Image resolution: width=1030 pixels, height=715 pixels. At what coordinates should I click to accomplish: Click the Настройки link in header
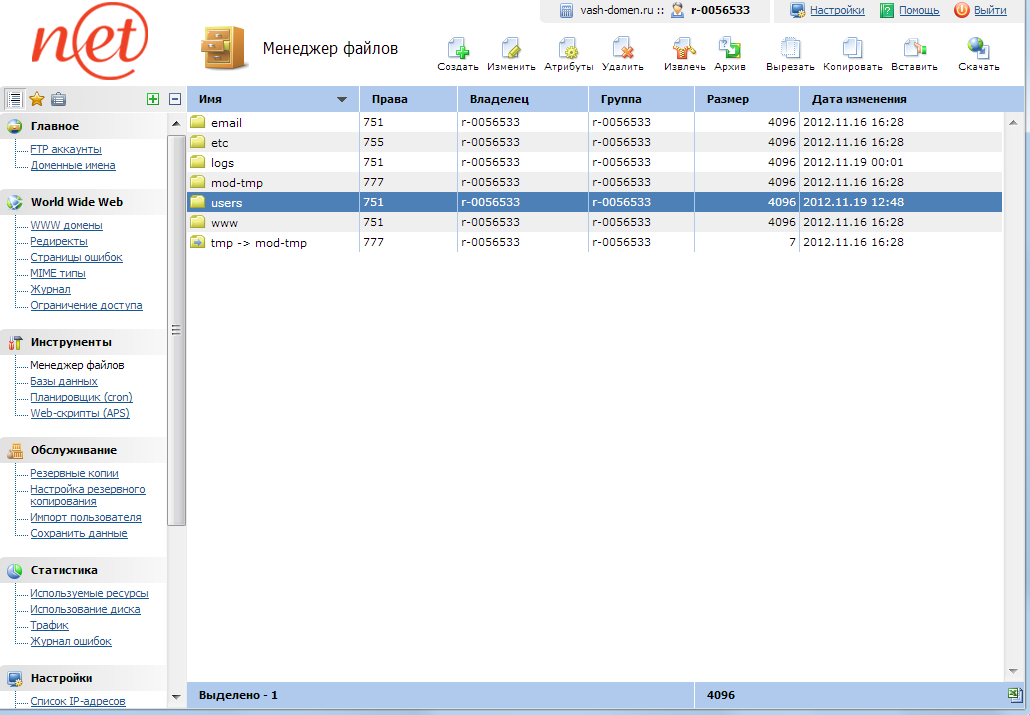pos(837,10)
